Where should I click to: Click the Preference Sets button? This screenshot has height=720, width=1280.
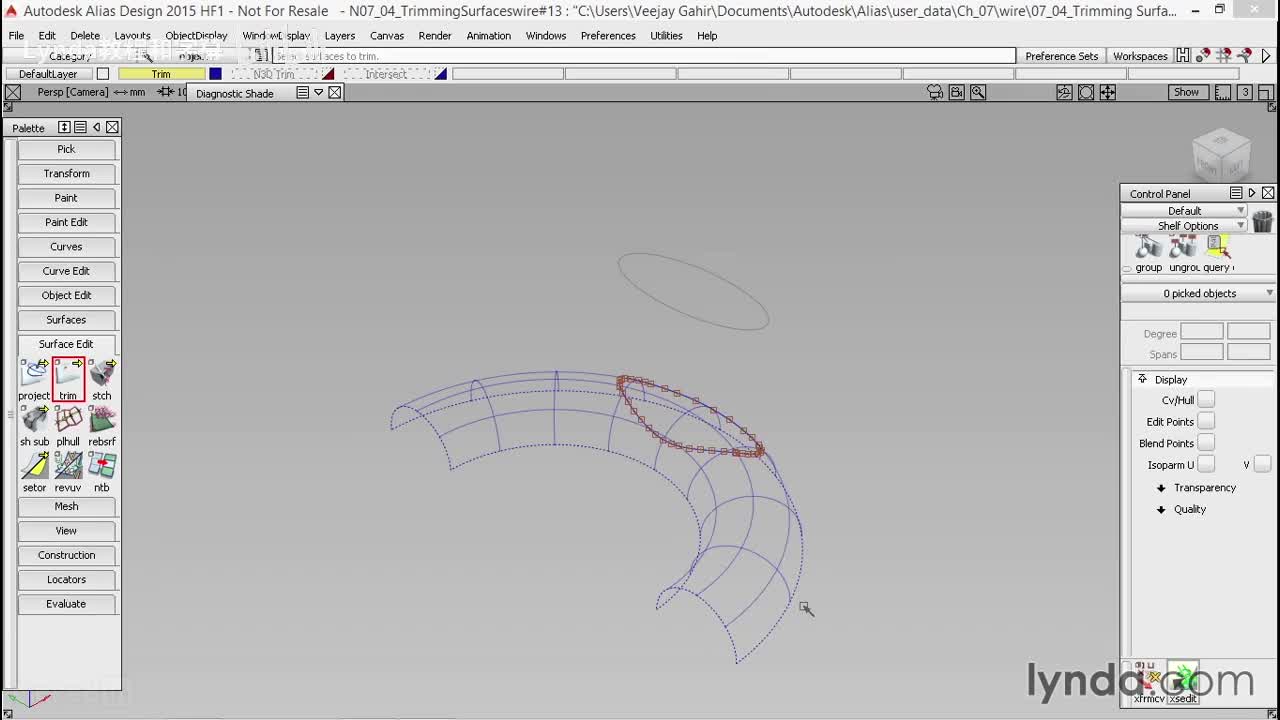point(1061,56)
